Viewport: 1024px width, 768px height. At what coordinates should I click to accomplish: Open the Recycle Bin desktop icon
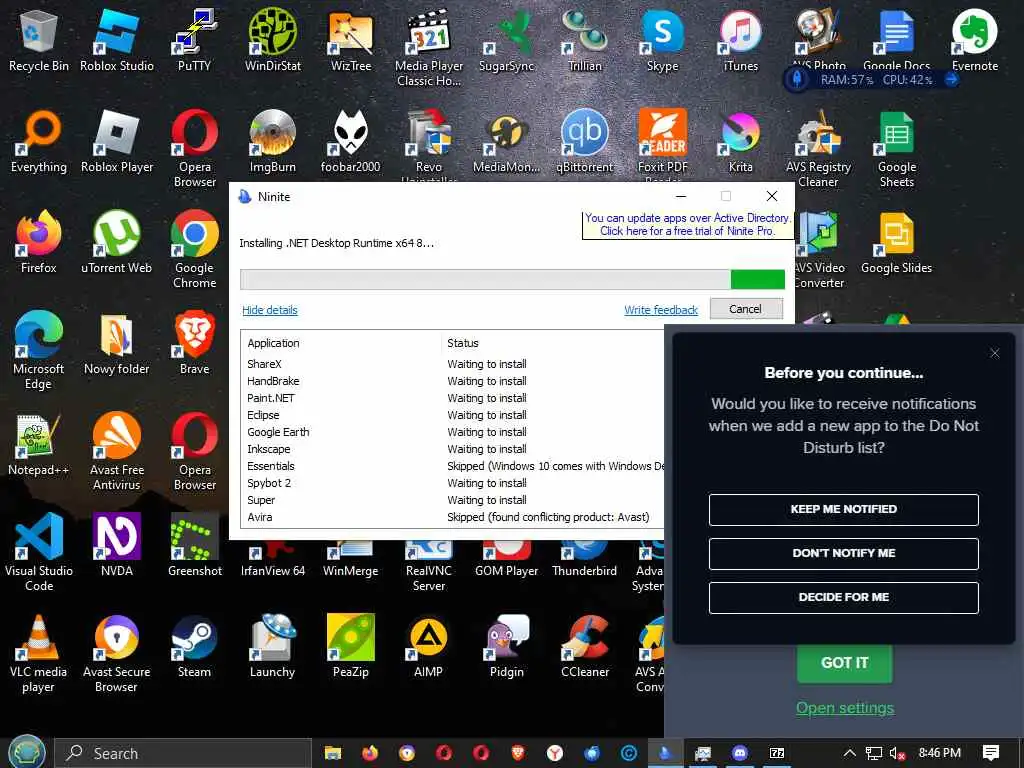(39, 40)
